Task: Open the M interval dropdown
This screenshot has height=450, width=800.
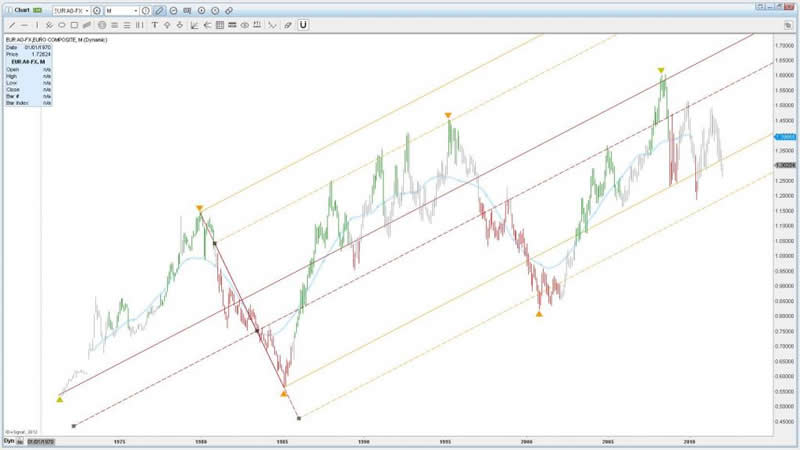Action: [122, 10]
